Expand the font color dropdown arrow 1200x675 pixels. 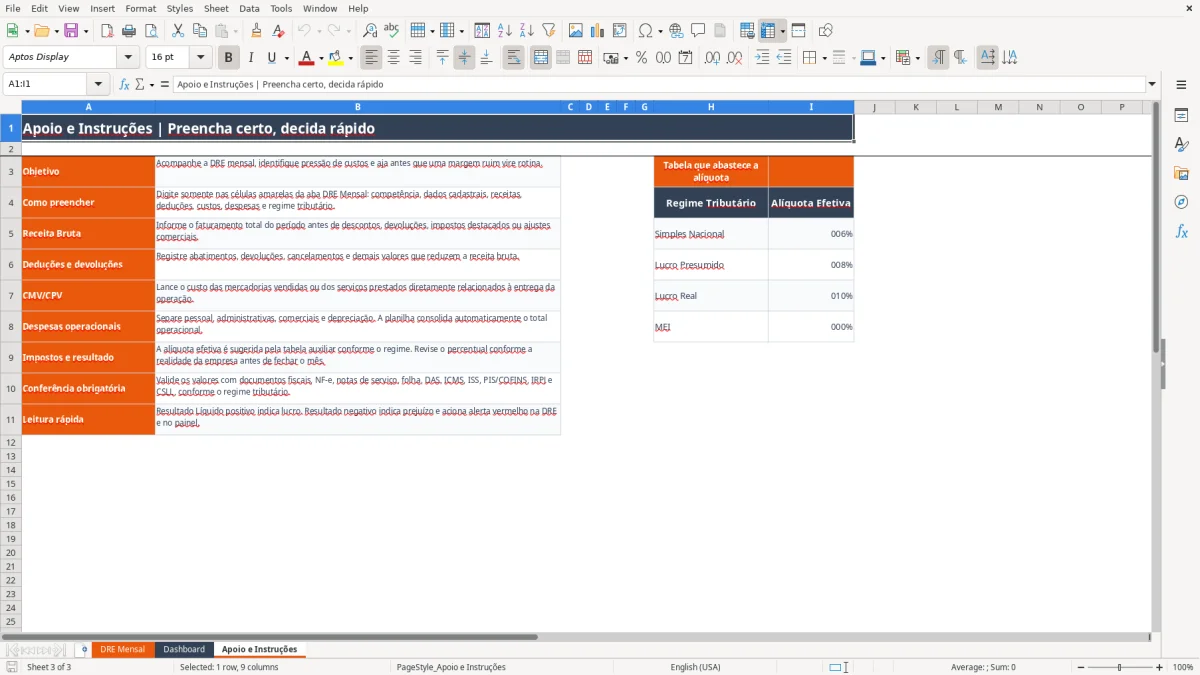click(321, 58)
